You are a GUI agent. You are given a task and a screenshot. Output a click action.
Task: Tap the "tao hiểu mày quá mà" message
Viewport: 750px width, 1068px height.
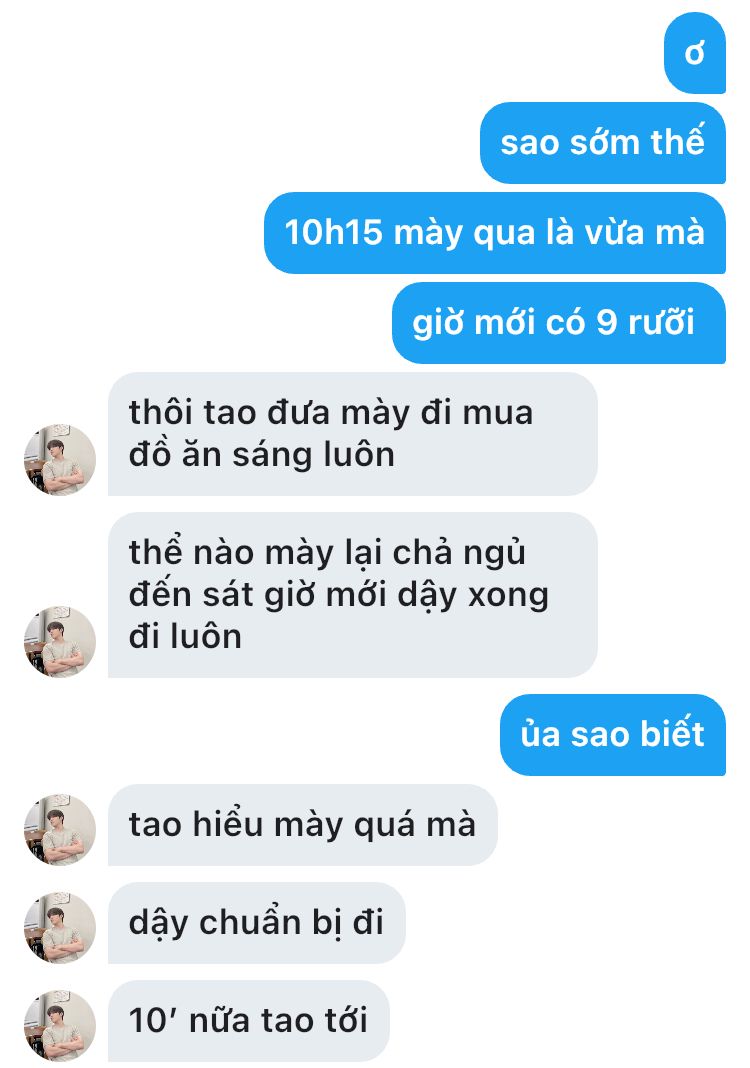point(302,825)
